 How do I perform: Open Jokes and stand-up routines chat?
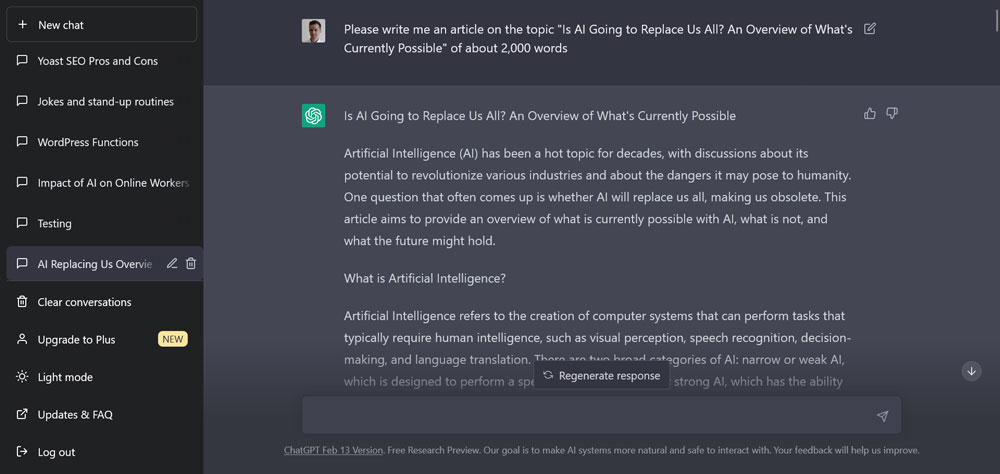coord(105,102)
